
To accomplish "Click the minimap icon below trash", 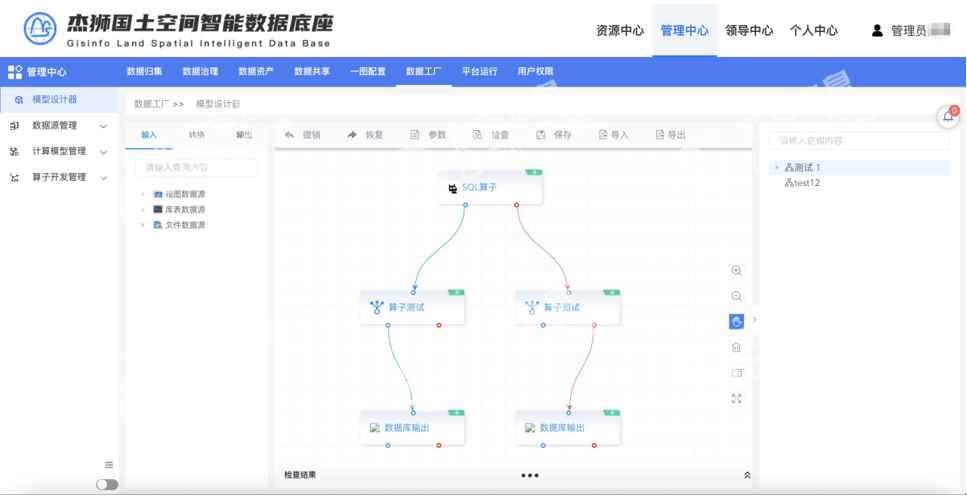I will (x=736, y=373).
